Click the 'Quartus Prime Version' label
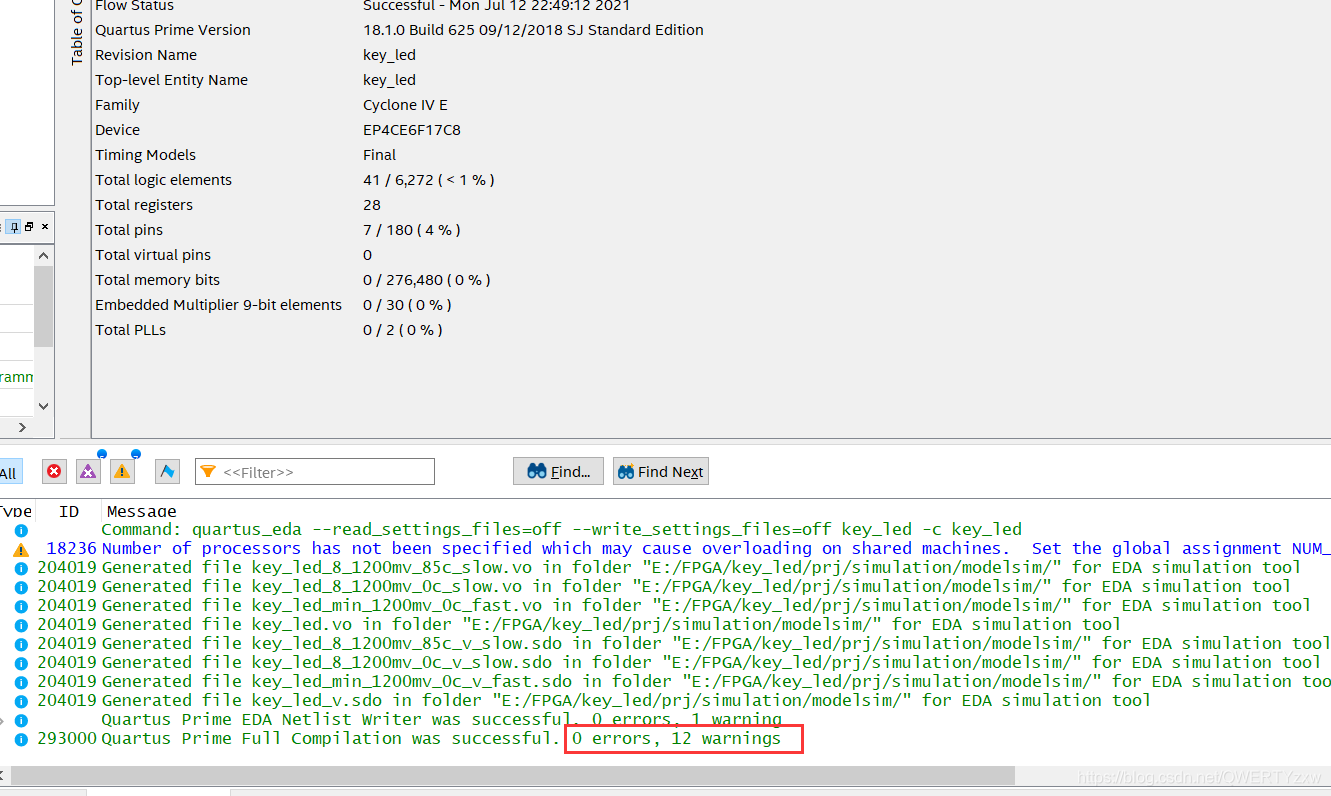The height and width of the screenshot is (796, 1331). [173, 30]
